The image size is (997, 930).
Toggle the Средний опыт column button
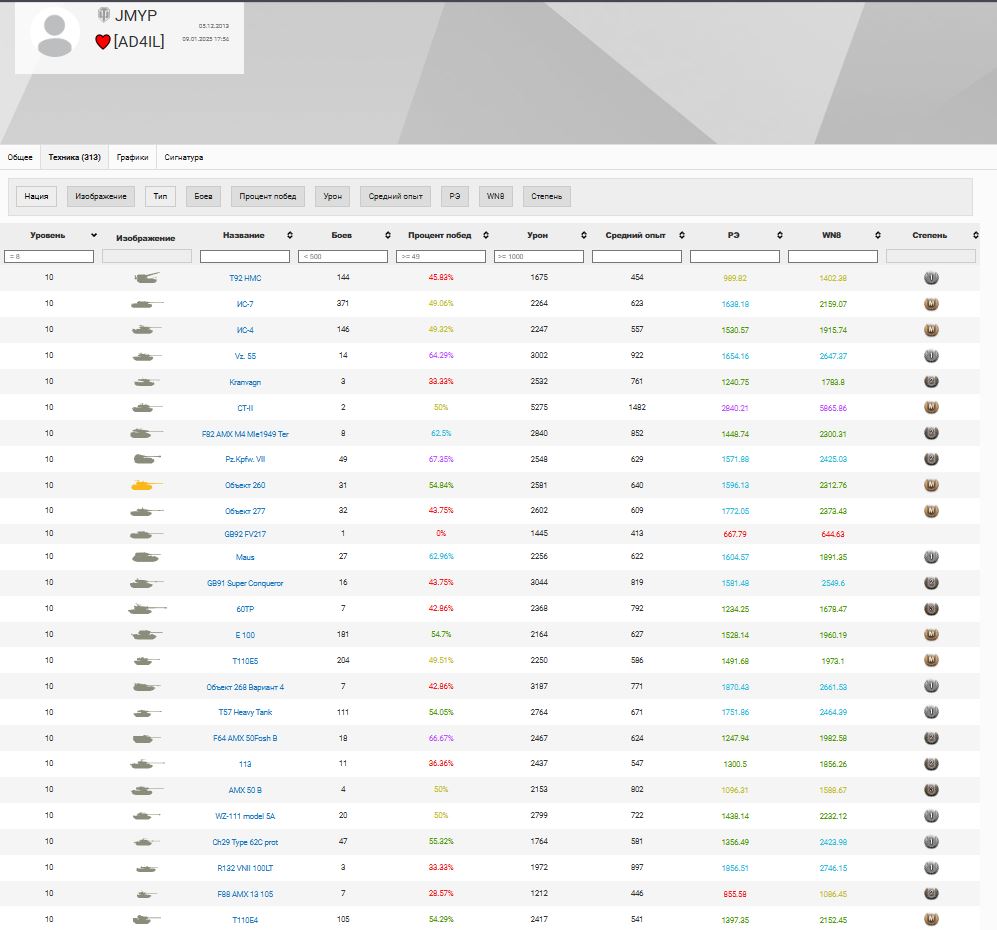(395, 196)
